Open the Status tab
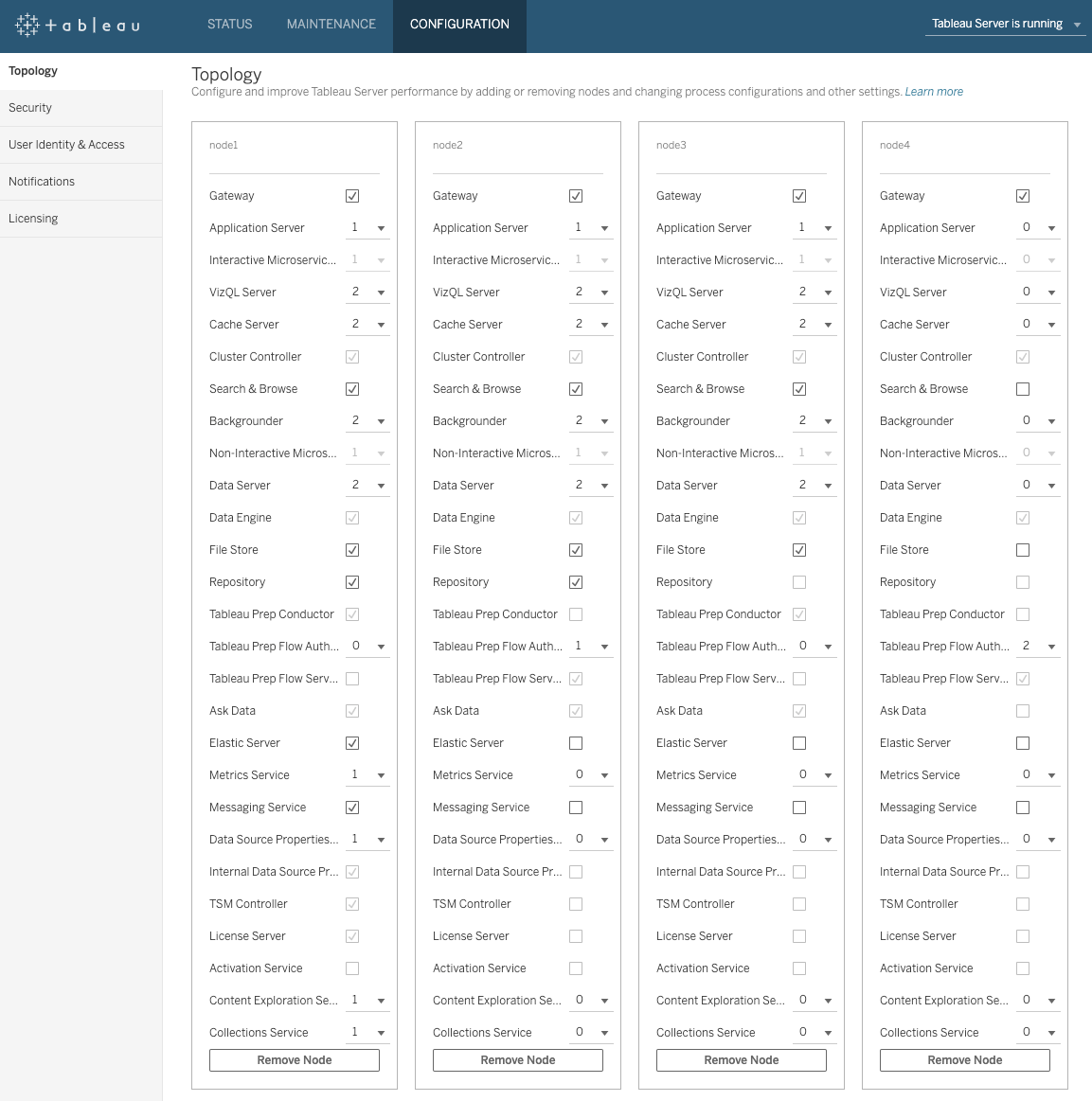This screenshot has width=1092, height=1101. tap(229, 24)
